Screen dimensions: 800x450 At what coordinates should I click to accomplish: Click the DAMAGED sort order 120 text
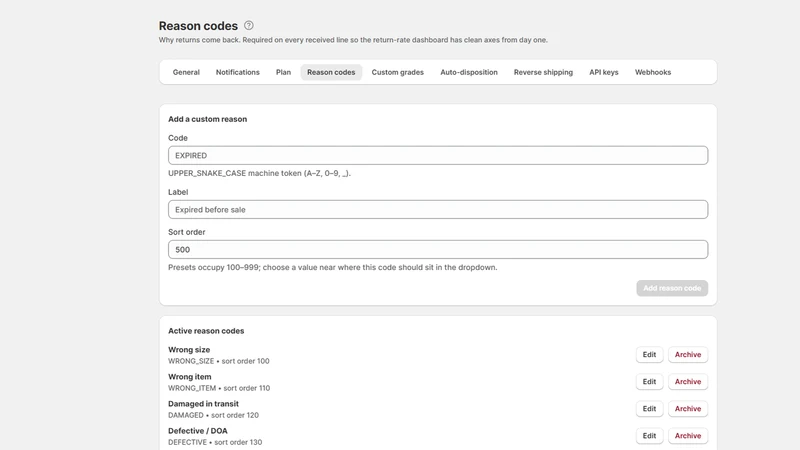pyautogui.click(x=213, y=415)
